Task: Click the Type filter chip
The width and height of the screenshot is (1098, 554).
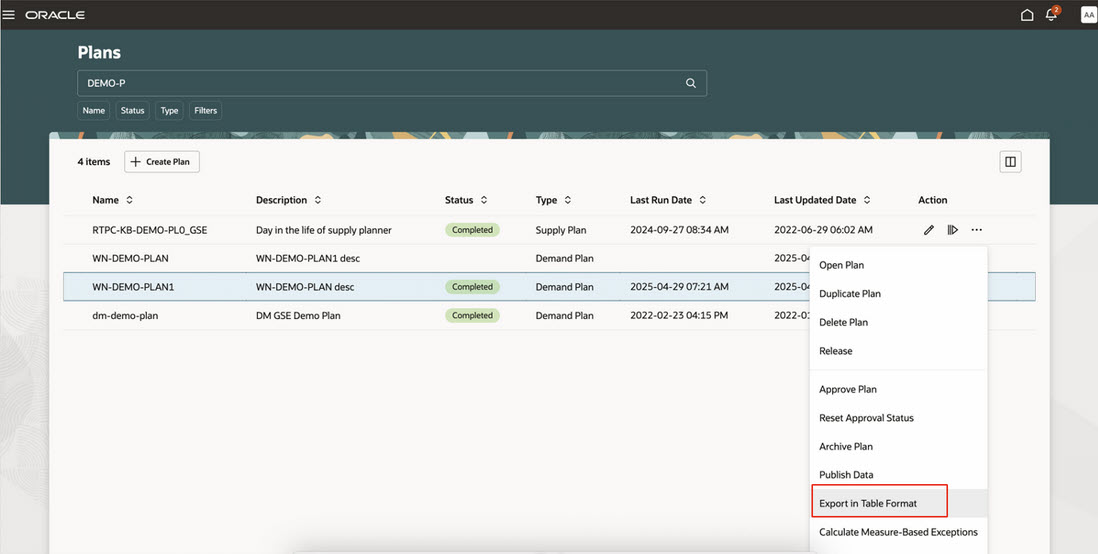Action: 169,111
